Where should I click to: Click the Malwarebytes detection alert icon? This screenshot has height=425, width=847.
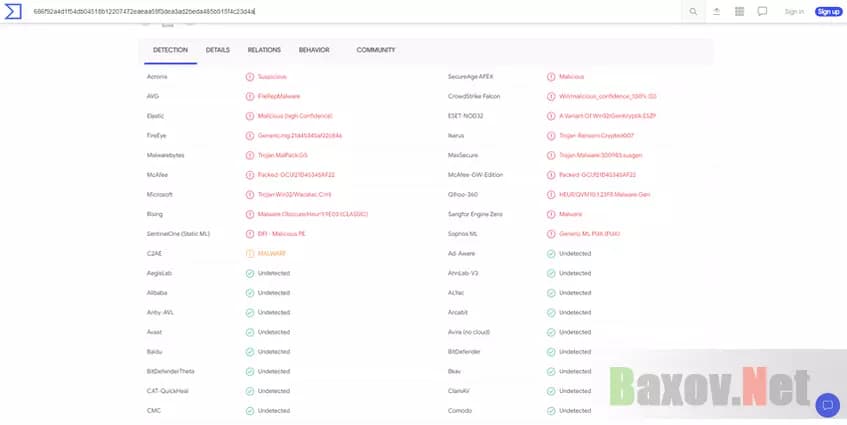tap(250, 155)
